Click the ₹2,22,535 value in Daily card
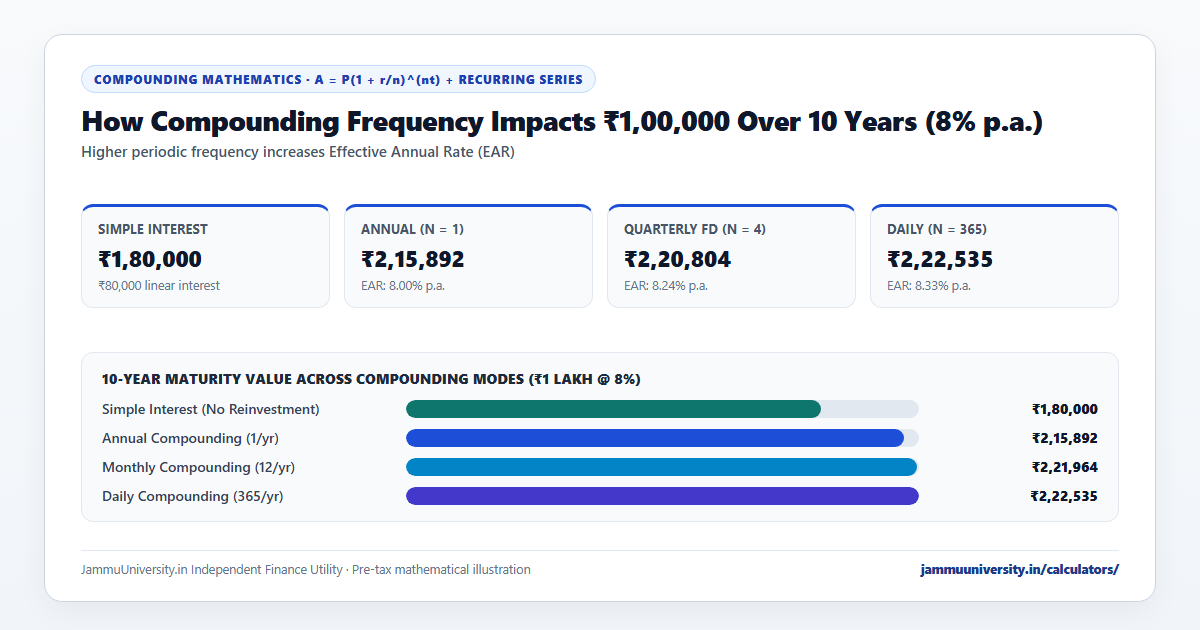This screenshot has height=630, width=1200. pos(940,260)
